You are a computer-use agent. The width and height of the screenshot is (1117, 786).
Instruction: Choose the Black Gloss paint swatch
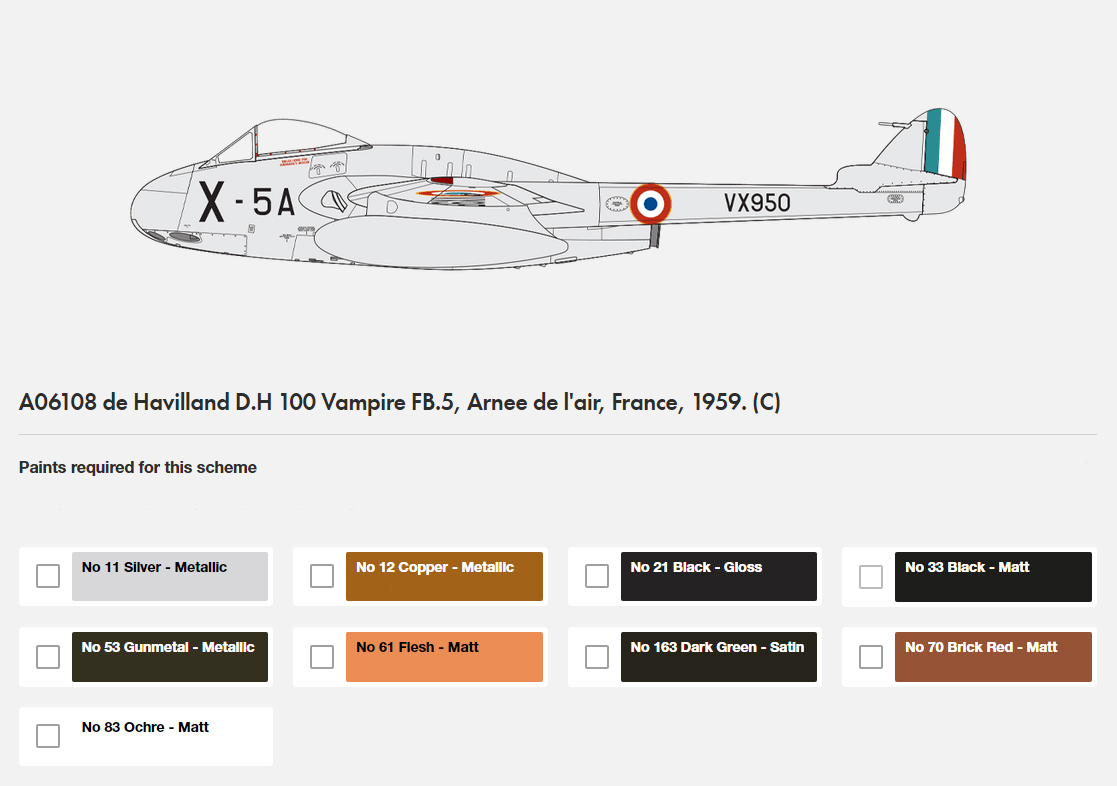coord(719,576)
